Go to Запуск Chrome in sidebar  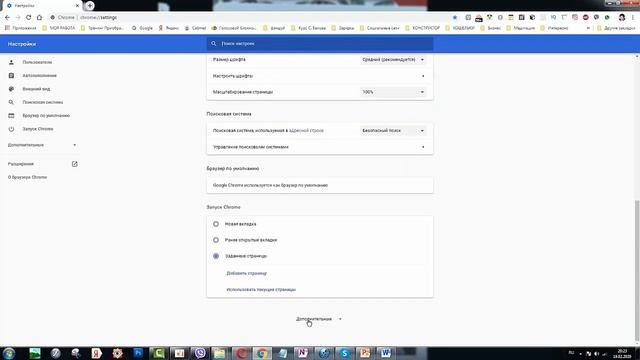(38, 129)
